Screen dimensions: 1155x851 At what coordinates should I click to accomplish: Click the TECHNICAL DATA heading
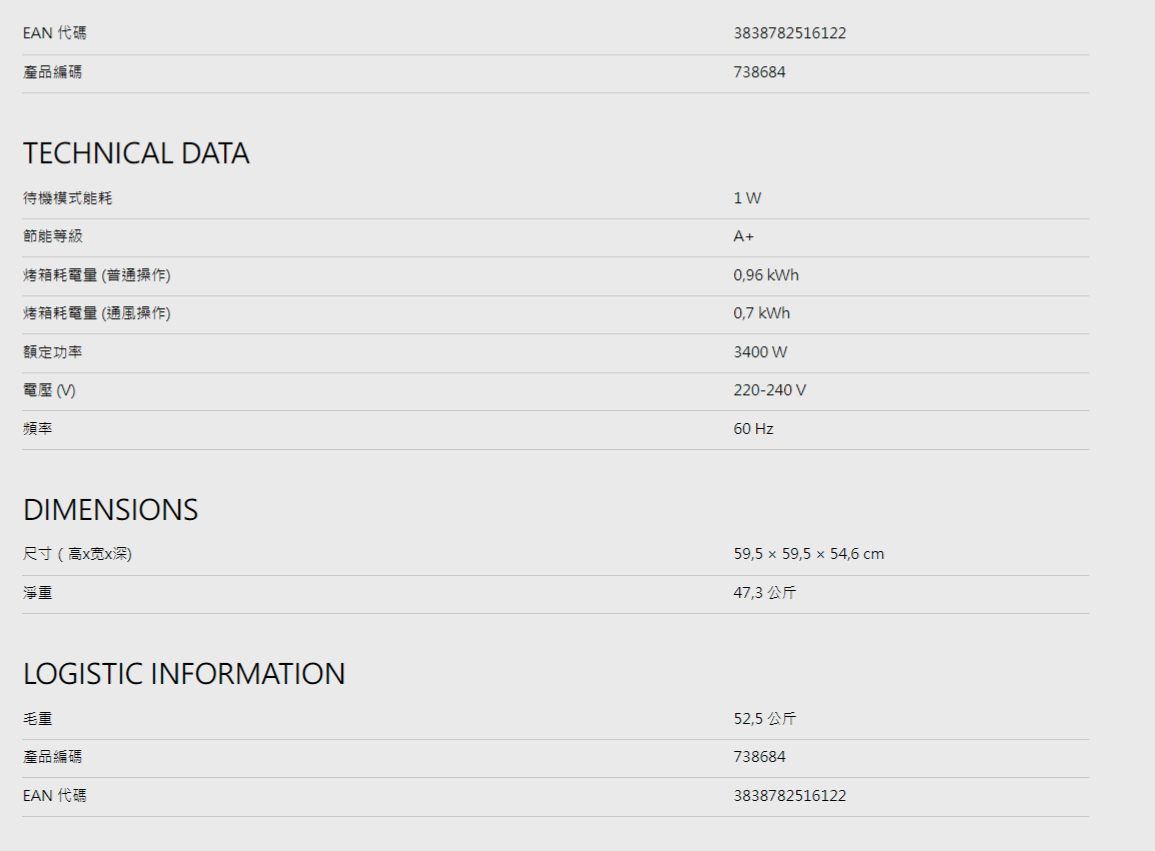pyautogui.click(x=136, y=154)
